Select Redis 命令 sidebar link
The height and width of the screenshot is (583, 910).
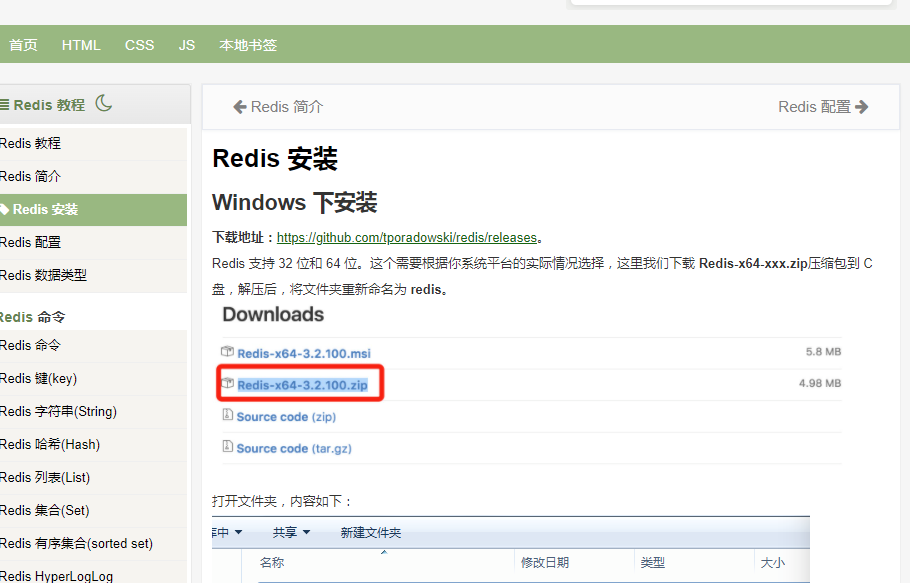click(93, 346)
